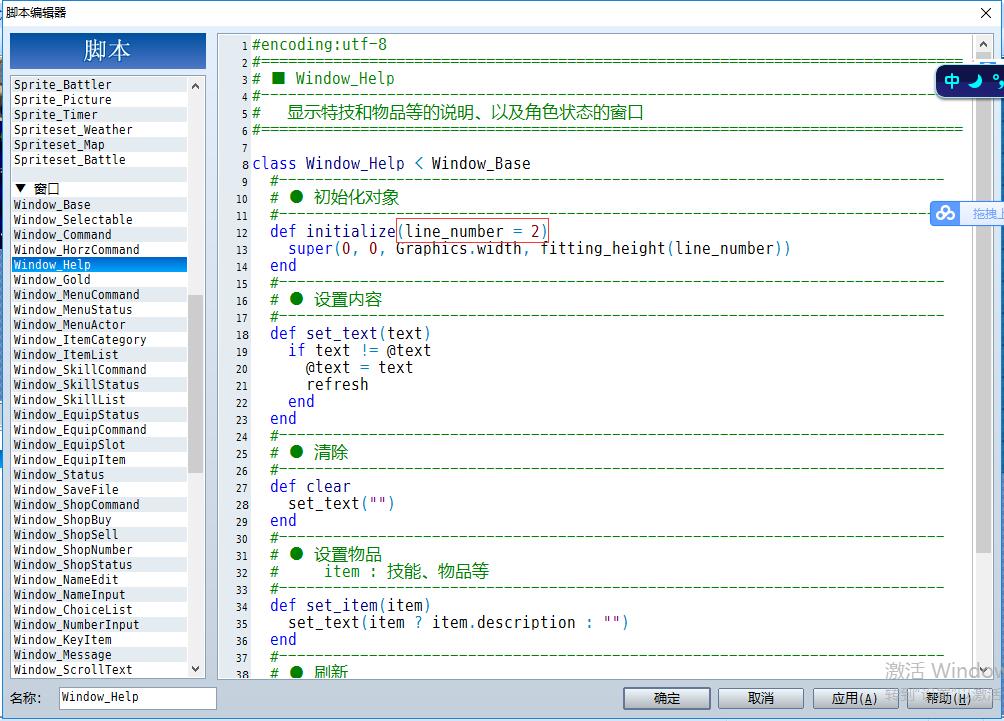Select Window_ShopBuy script

(x=99, y=520)
